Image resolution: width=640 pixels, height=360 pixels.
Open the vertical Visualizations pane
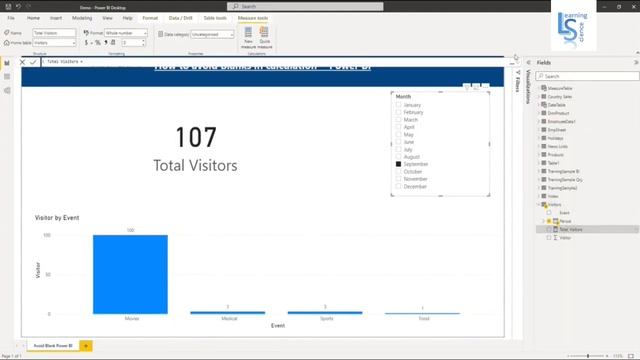(x=527, y=86)
